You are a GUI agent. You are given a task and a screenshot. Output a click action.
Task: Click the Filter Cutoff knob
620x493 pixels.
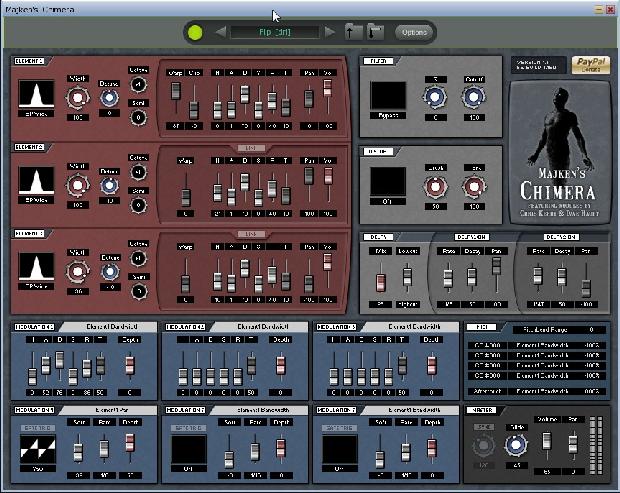coord(474,97)
